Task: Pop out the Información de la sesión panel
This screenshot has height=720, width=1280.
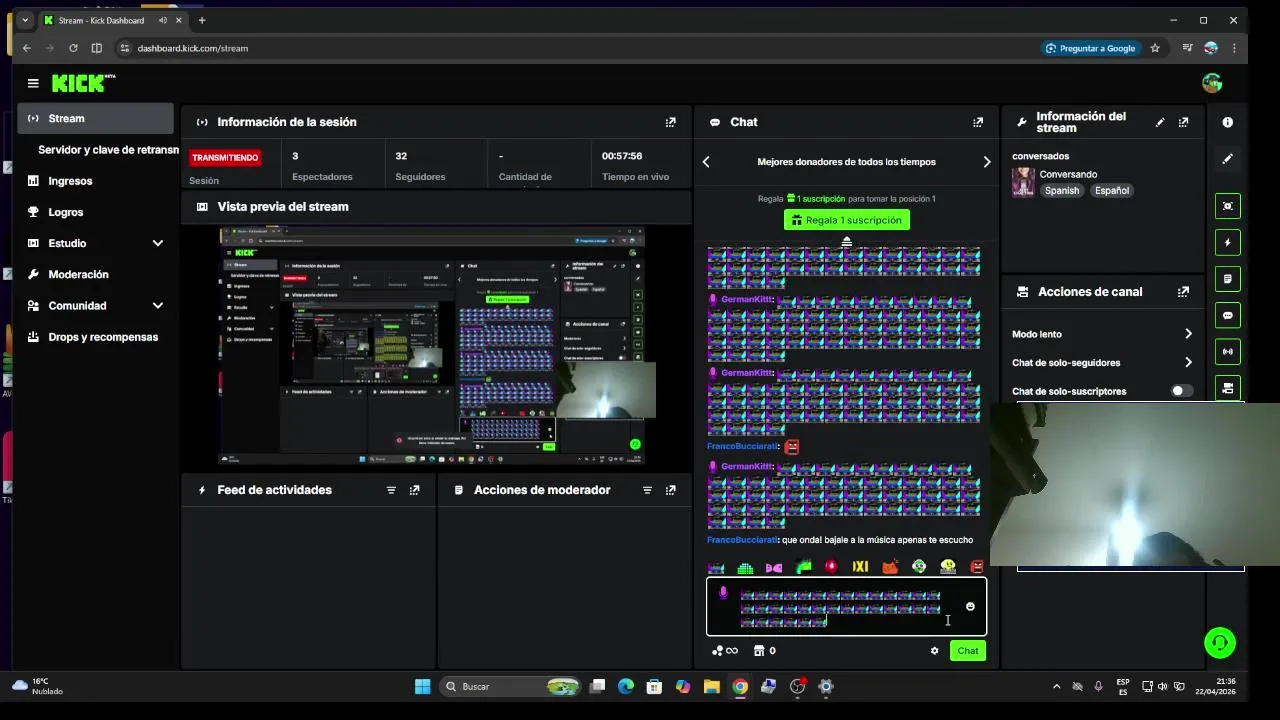Action: (x=670, y=122)
